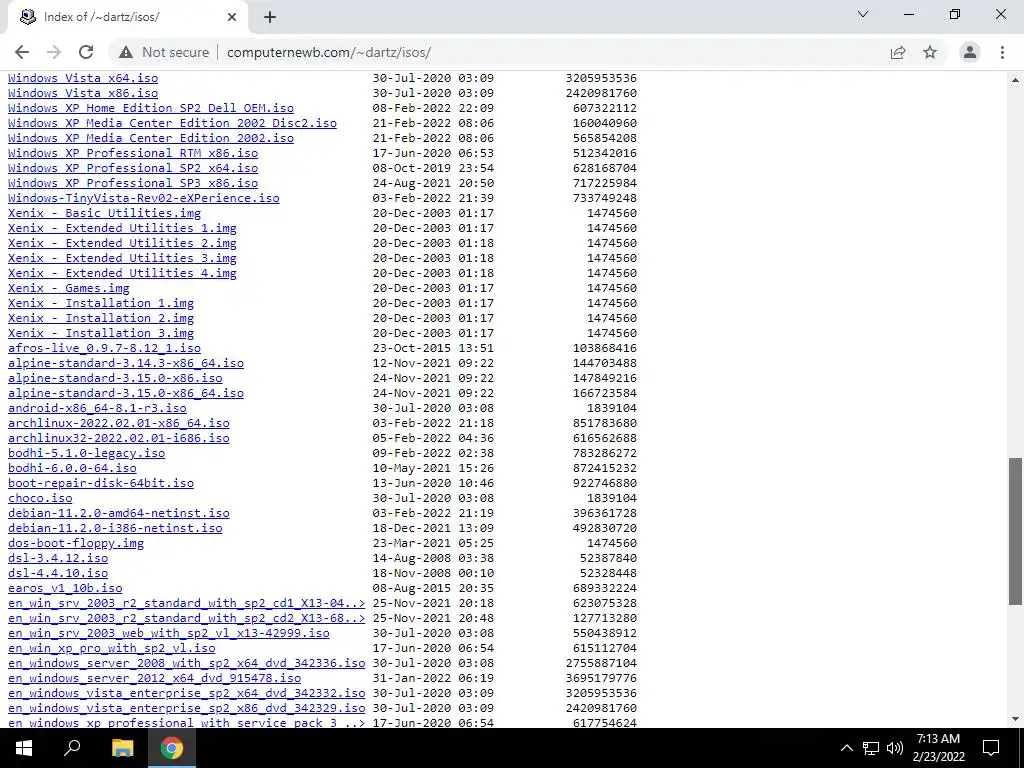Click Windows XP Professional SP3 x86.iso link
1024x768 pixels.
pyautogui.click(x=133, y=183)
